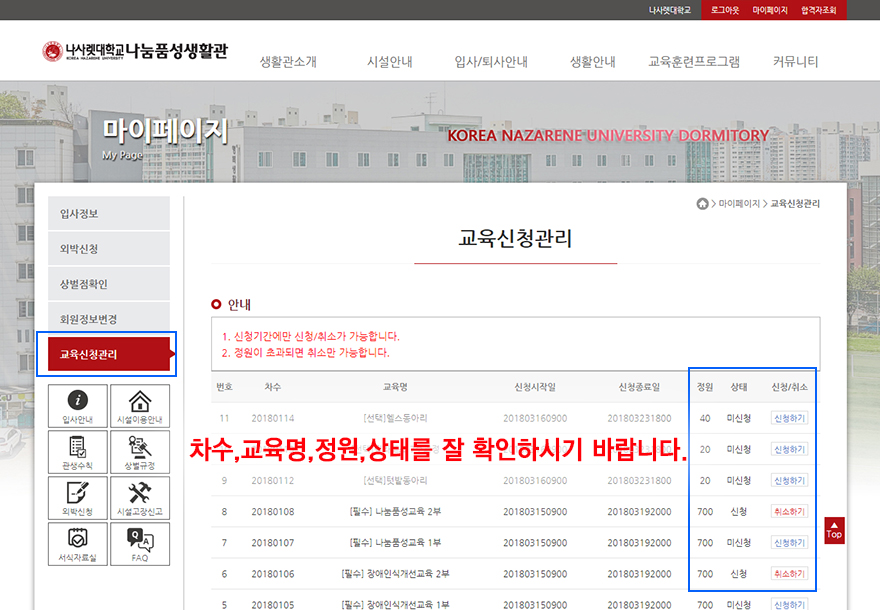The width and height of the screenshot is (880, 610).
Task: Select 교육신청관리 in sidebar
Action: pos(109,354)
